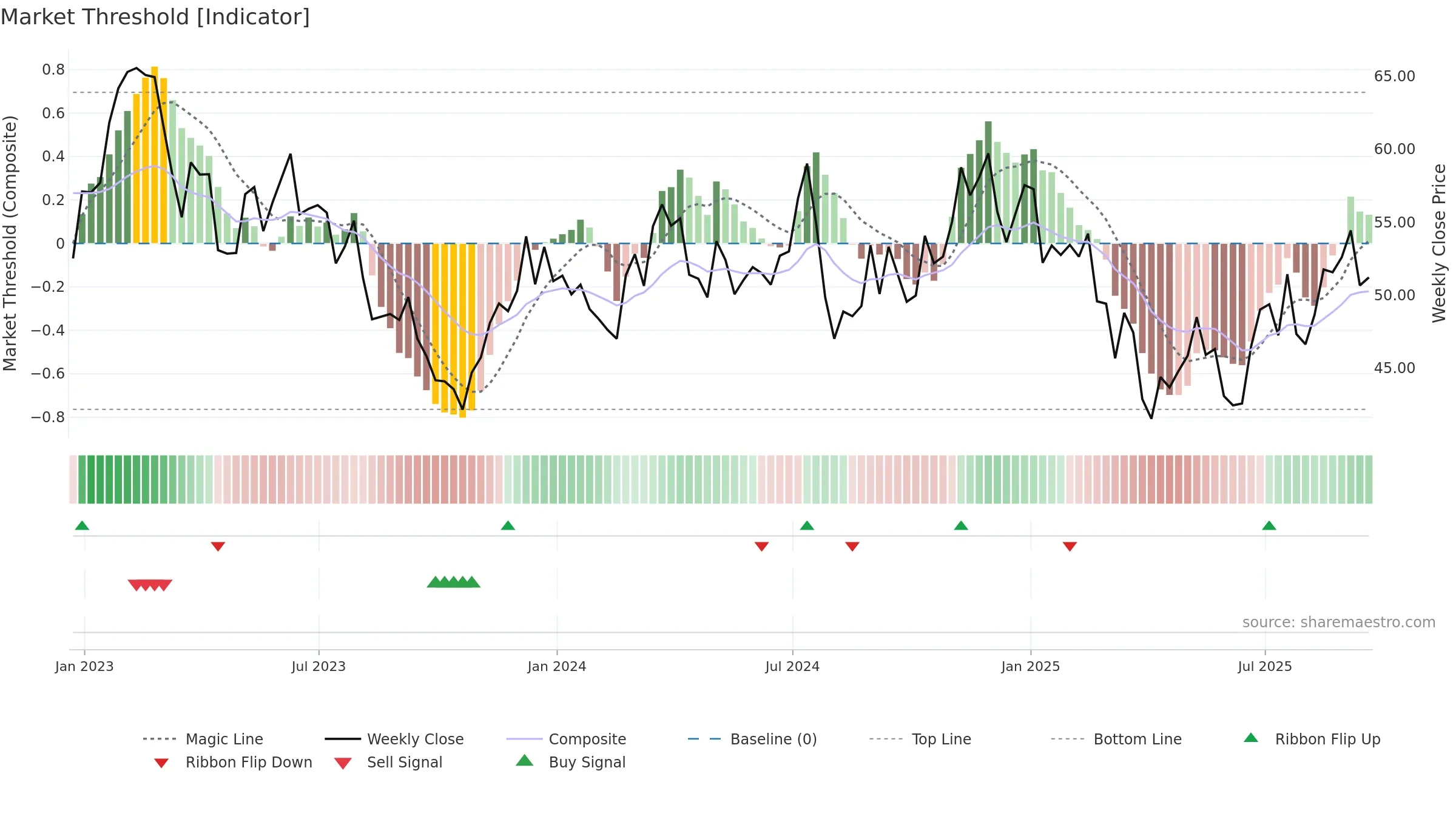Click the ribbon flip down marker in August 2024
The image size is (1456, 819).
pos(852,547)
